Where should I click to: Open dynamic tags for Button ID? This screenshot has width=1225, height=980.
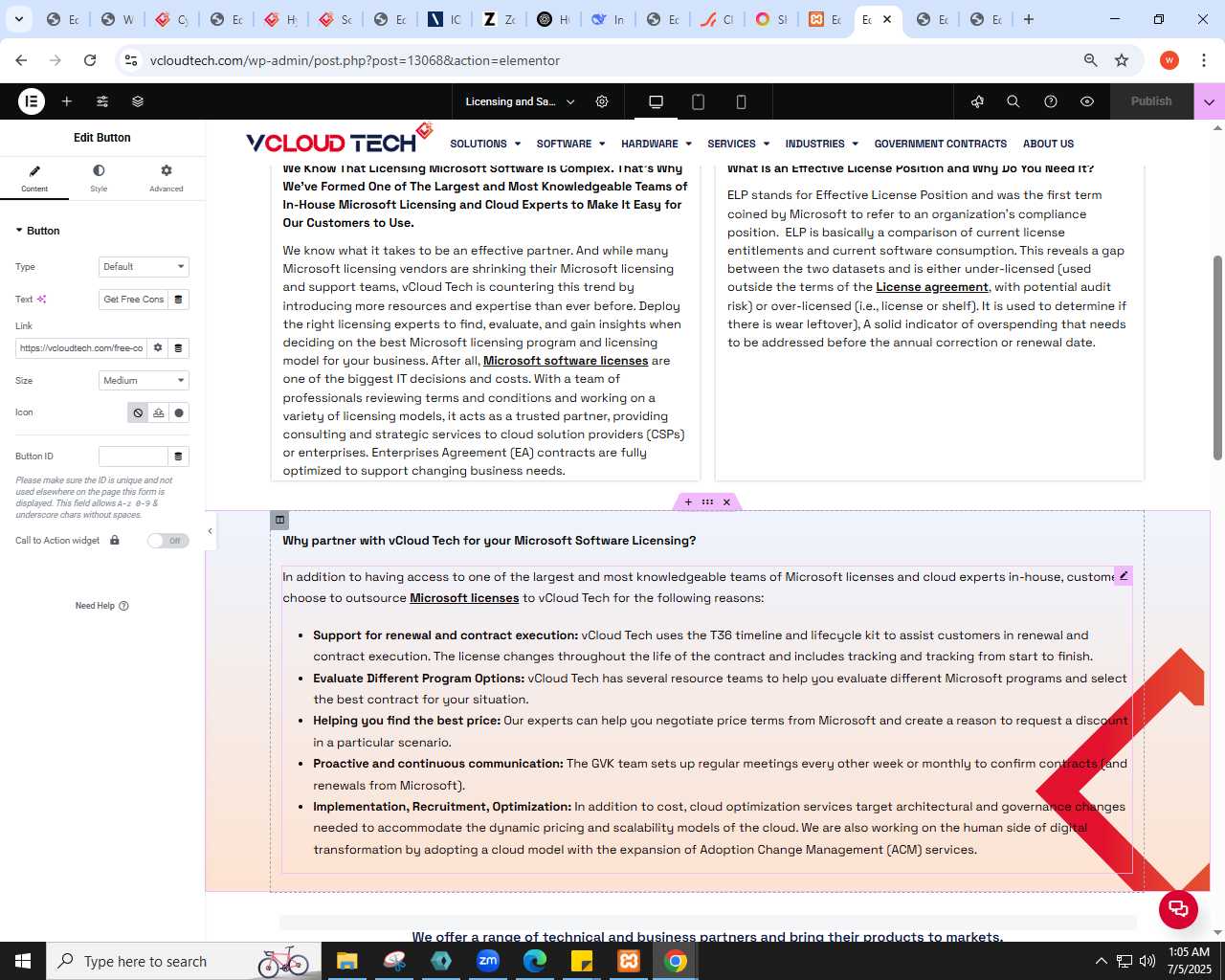(x=178, y=457)
